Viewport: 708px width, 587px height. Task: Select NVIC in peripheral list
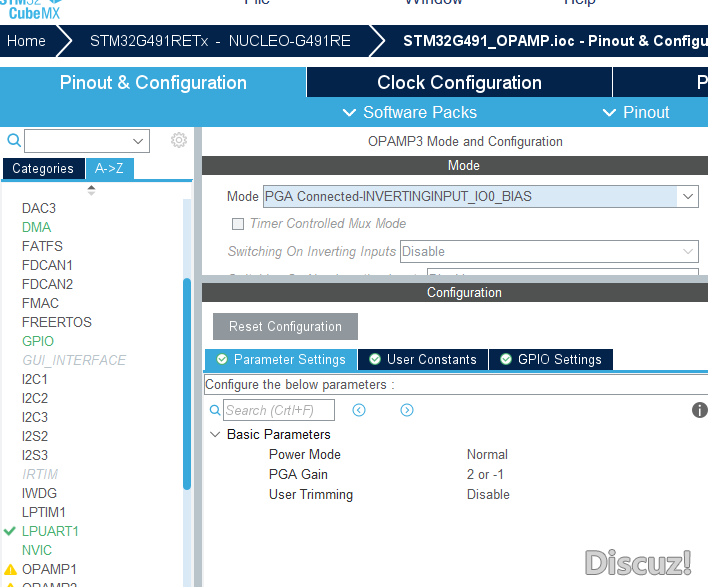pyautogui.click(x=37, y=550)
